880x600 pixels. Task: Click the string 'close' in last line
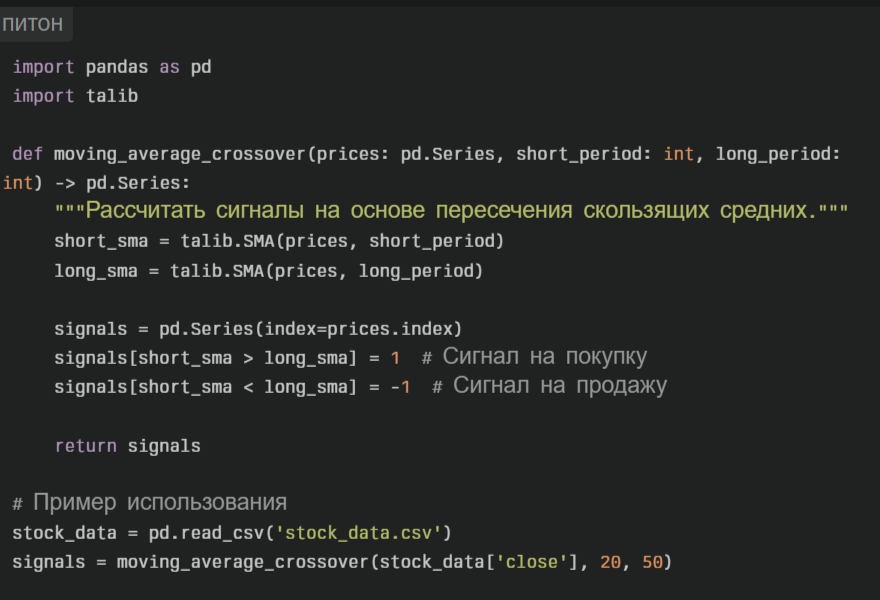click(x=532, y=562)
